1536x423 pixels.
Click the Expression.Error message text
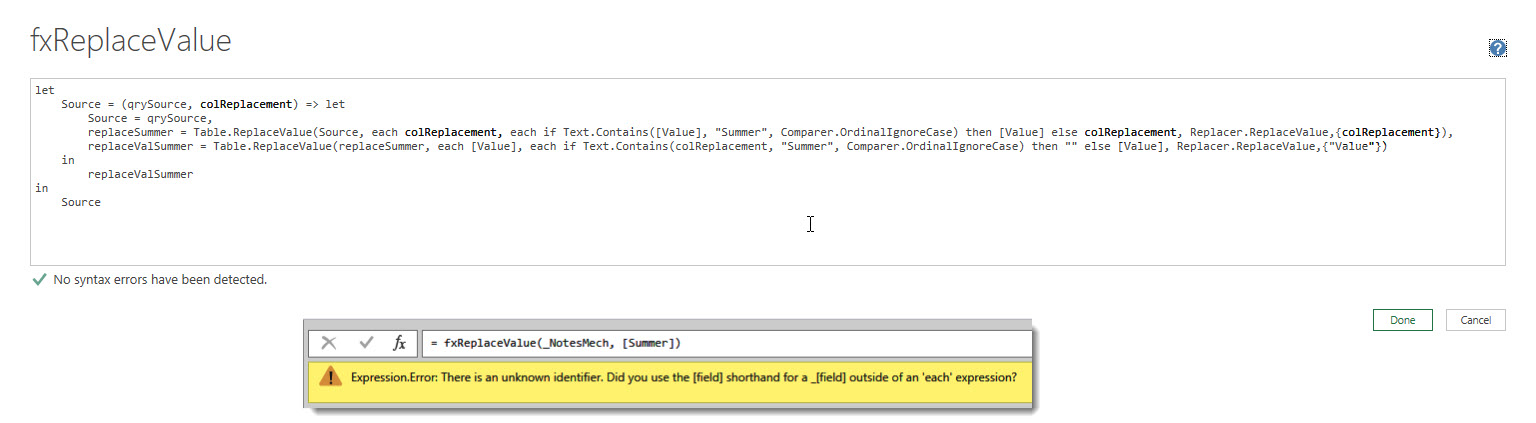coord(684,378)
